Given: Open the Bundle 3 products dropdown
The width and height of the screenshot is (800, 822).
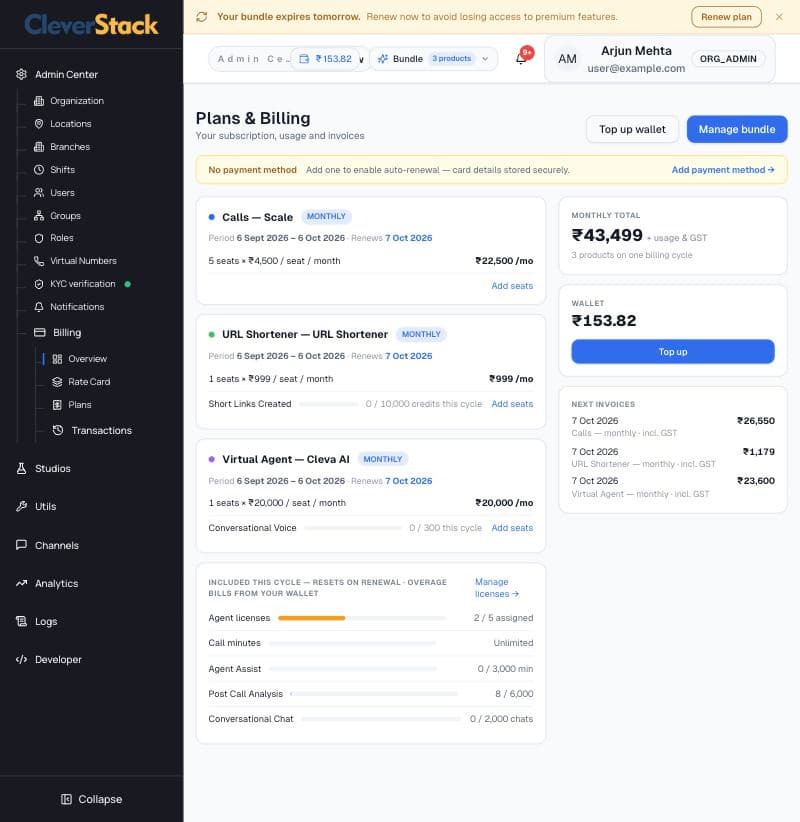Looking at the screenshot, I should pyautogui.click(x=434, y=59).
